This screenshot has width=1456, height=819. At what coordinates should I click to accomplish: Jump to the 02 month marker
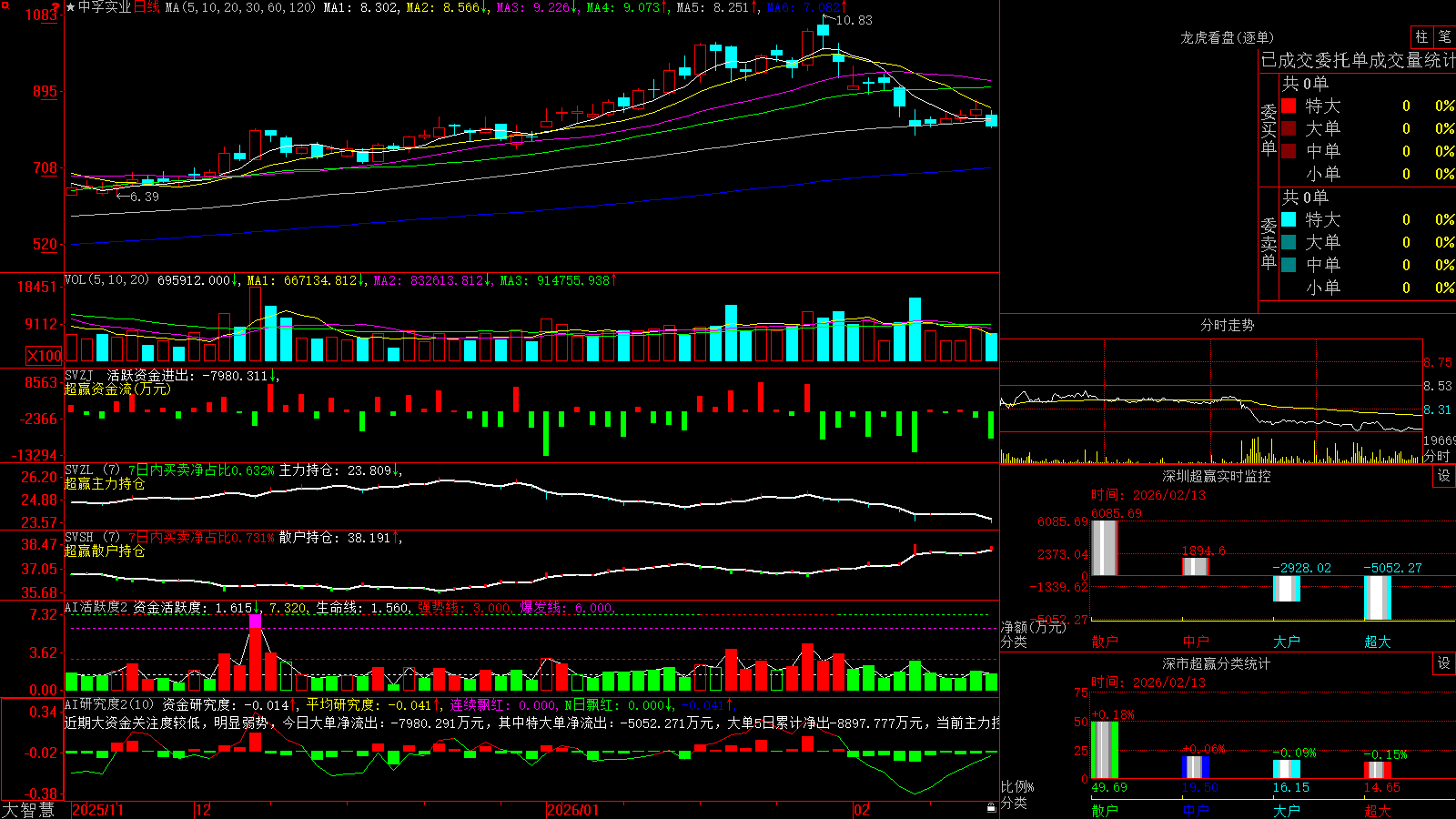[862, 810]
